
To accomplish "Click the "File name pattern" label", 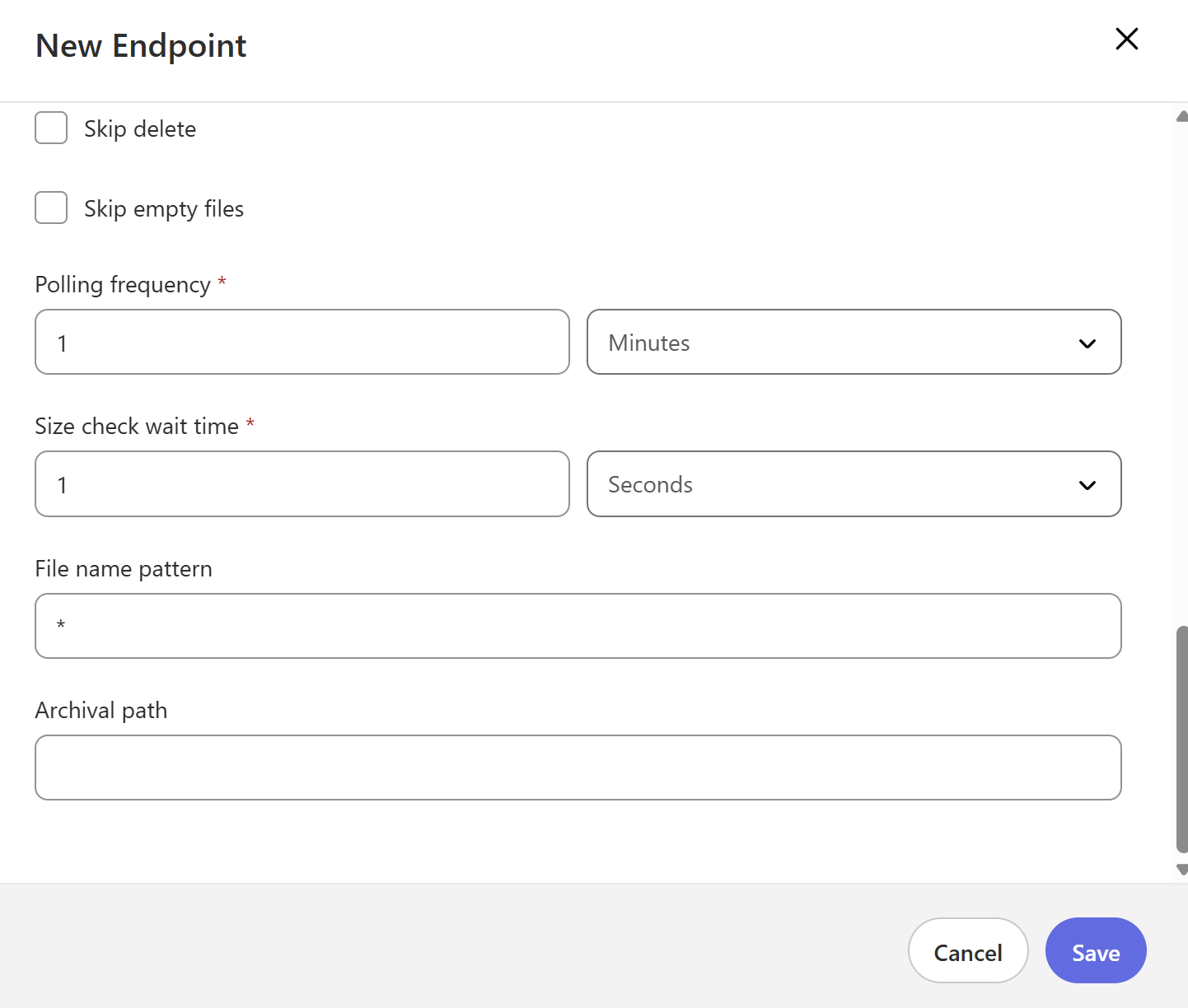I will tap(124, 569).
